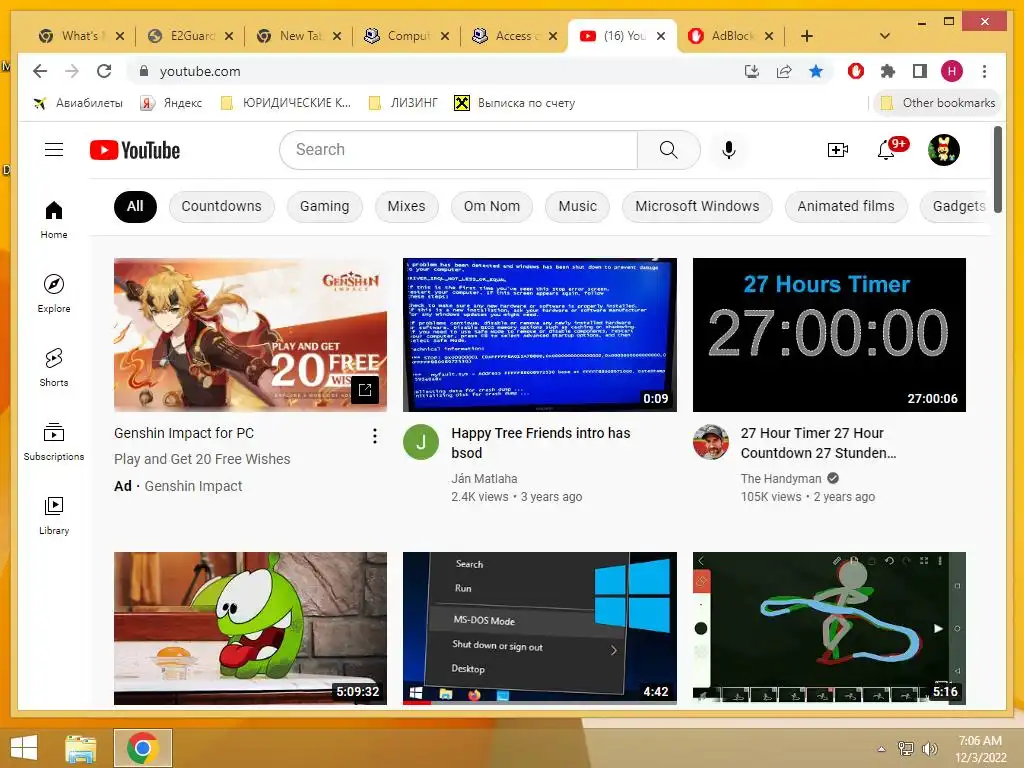Open Library in the sidebar
This screenshot has width=1024, height=768.
54,516
